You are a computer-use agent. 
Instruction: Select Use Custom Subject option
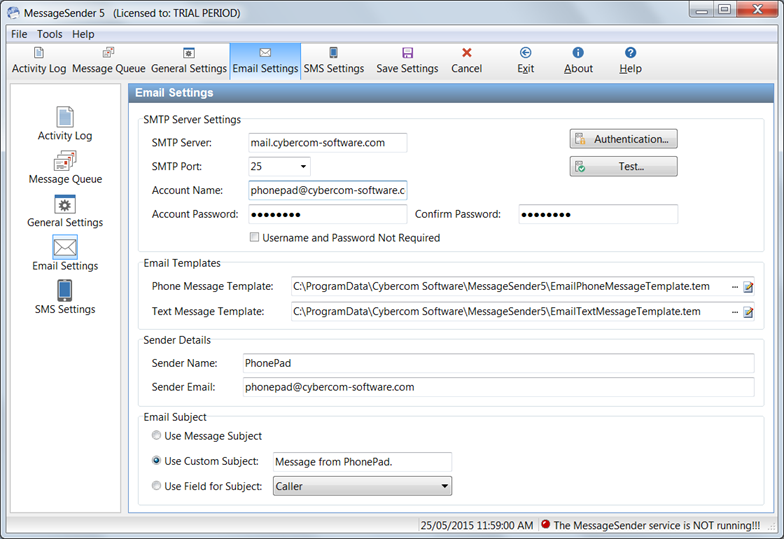tap(156, 460)
